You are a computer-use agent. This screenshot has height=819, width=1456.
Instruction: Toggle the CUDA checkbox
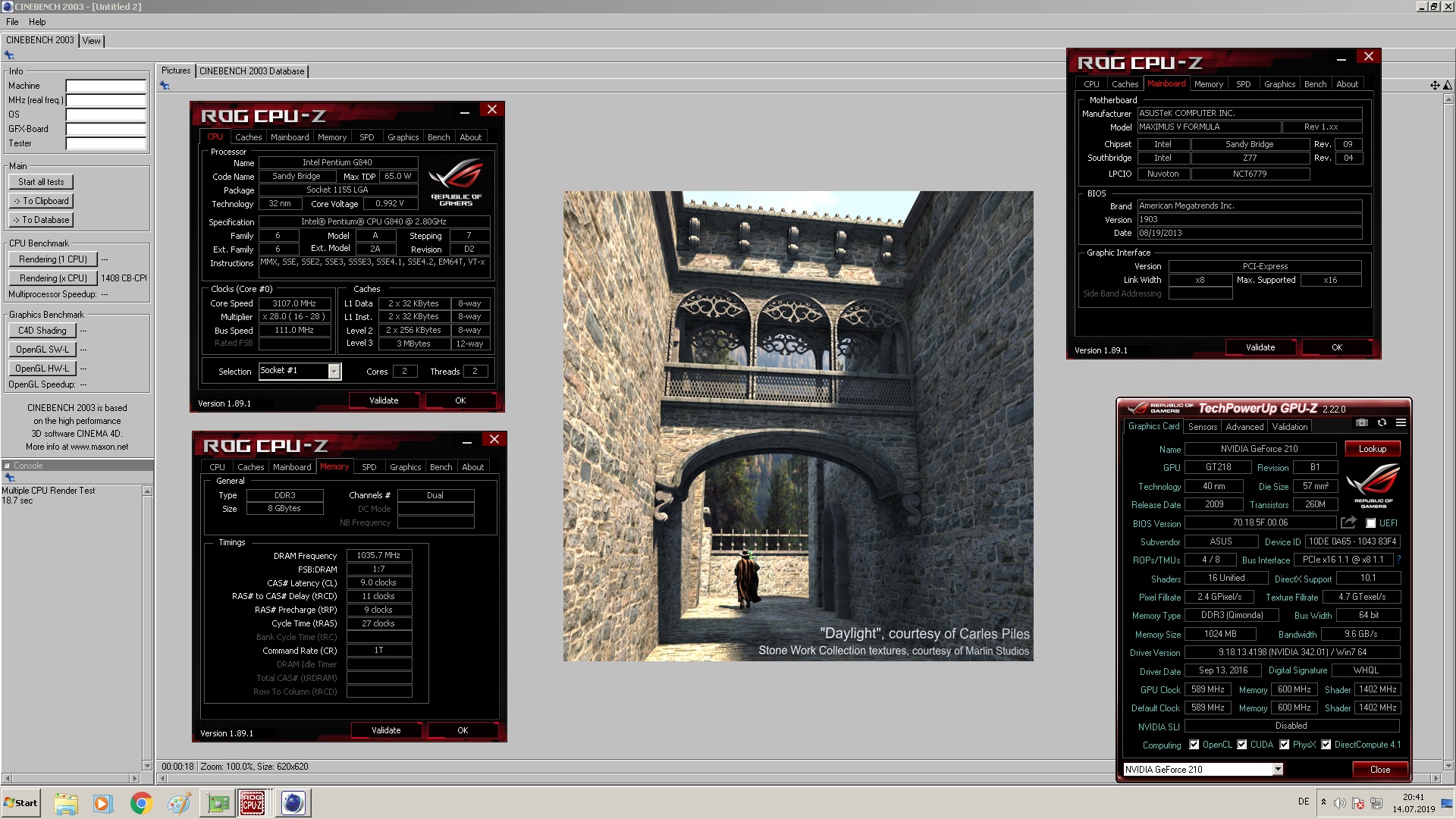pos(1241,745)
